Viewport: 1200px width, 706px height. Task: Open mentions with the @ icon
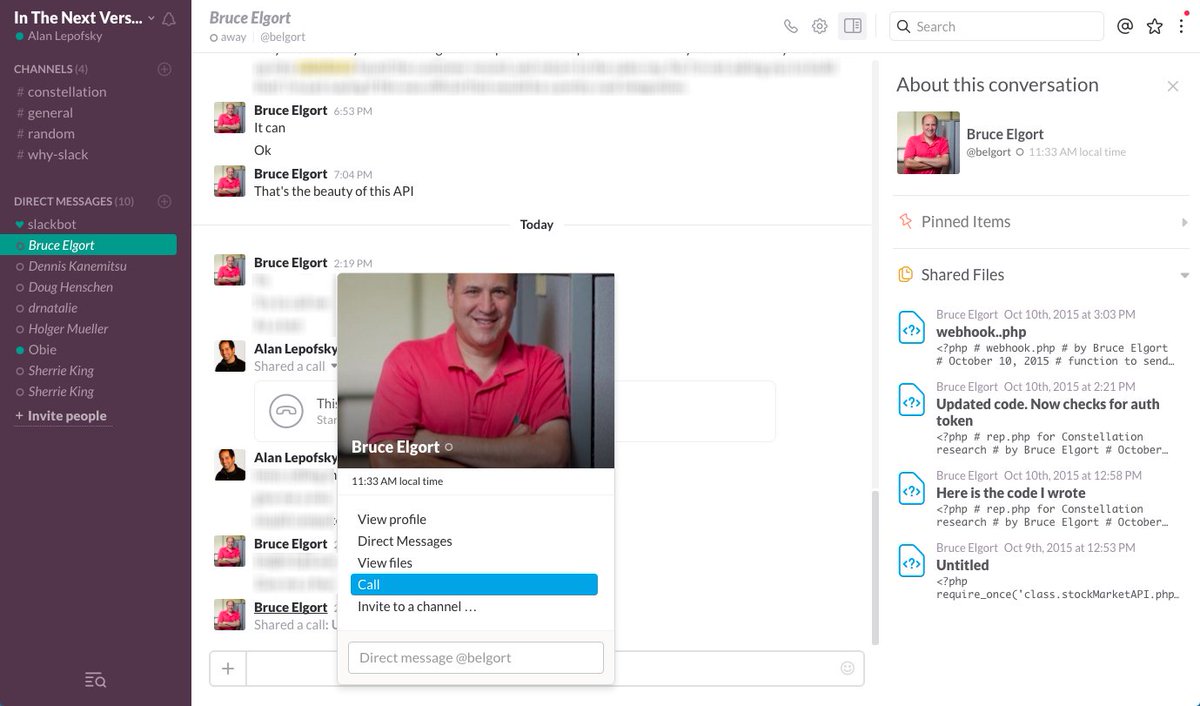pos(1125,26)
